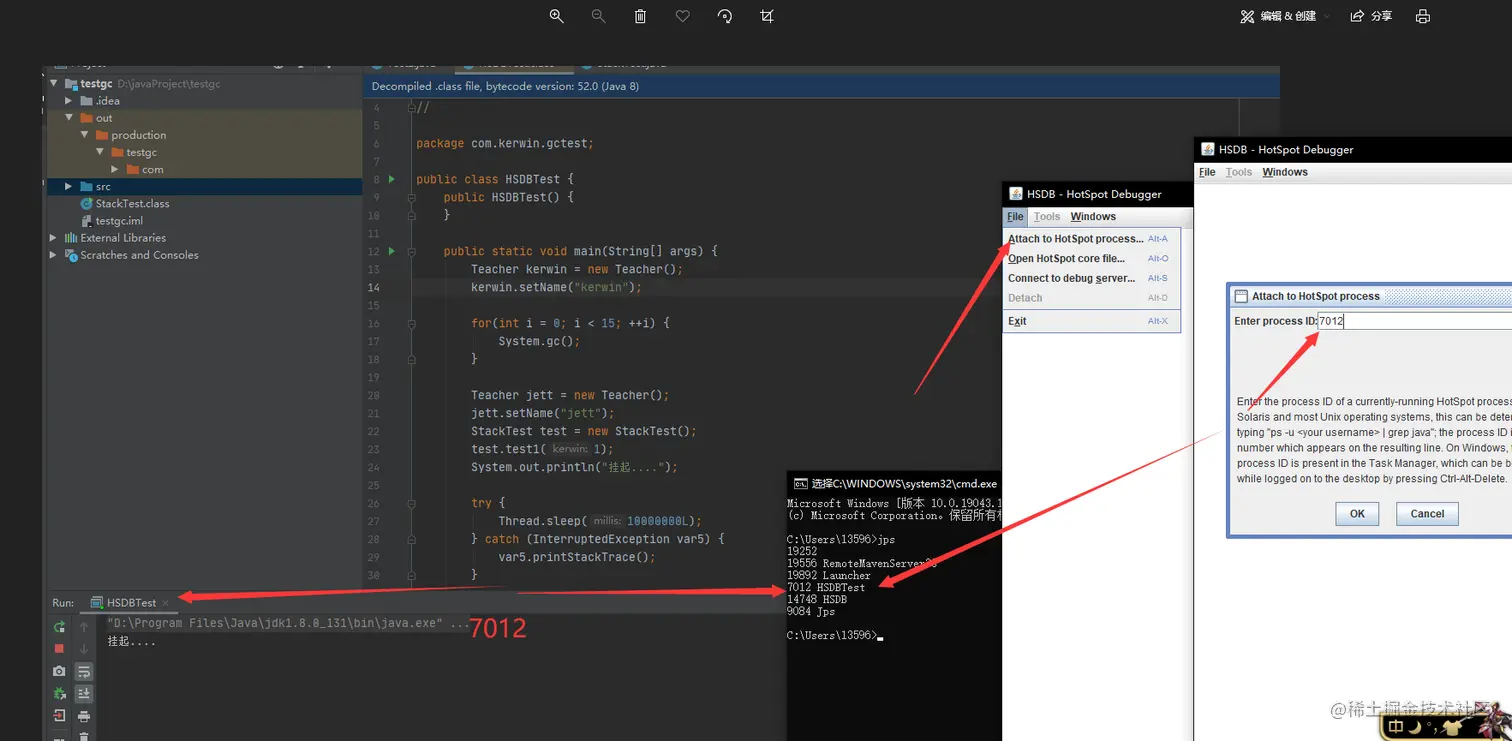The height and width of the screenshot is (741, 1512).
Task: Click the Java icon of right HSDB window
Action: [x=1207, y=150]
